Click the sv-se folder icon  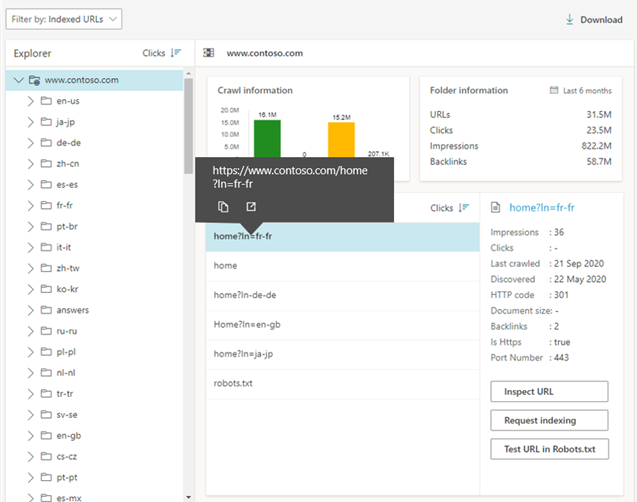[46, 414]
